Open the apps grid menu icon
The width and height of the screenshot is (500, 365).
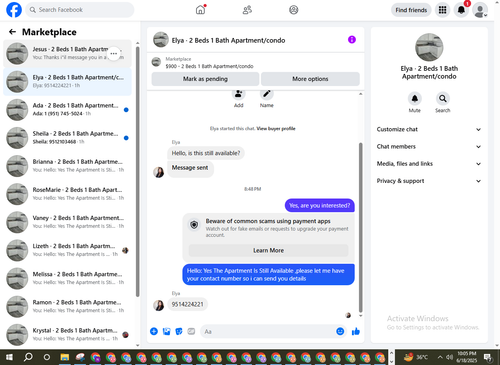coord(442,10)
